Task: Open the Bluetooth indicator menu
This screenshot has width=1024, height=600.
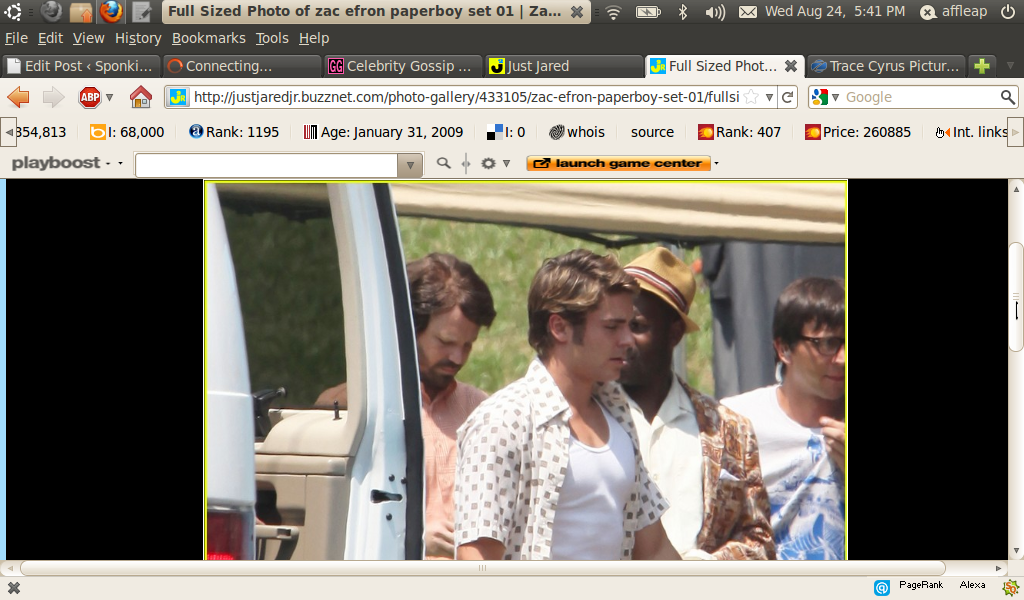Action: coord(683,12)
